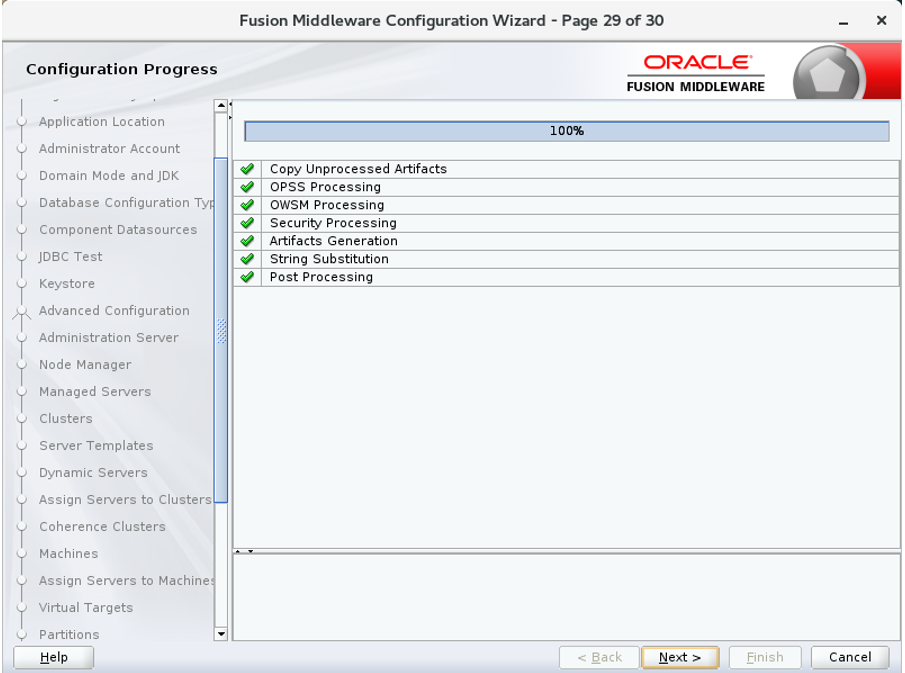This screenshot has height=673, width=905.
Task: Go to Virtual Targets step
Action: (85, 608)
